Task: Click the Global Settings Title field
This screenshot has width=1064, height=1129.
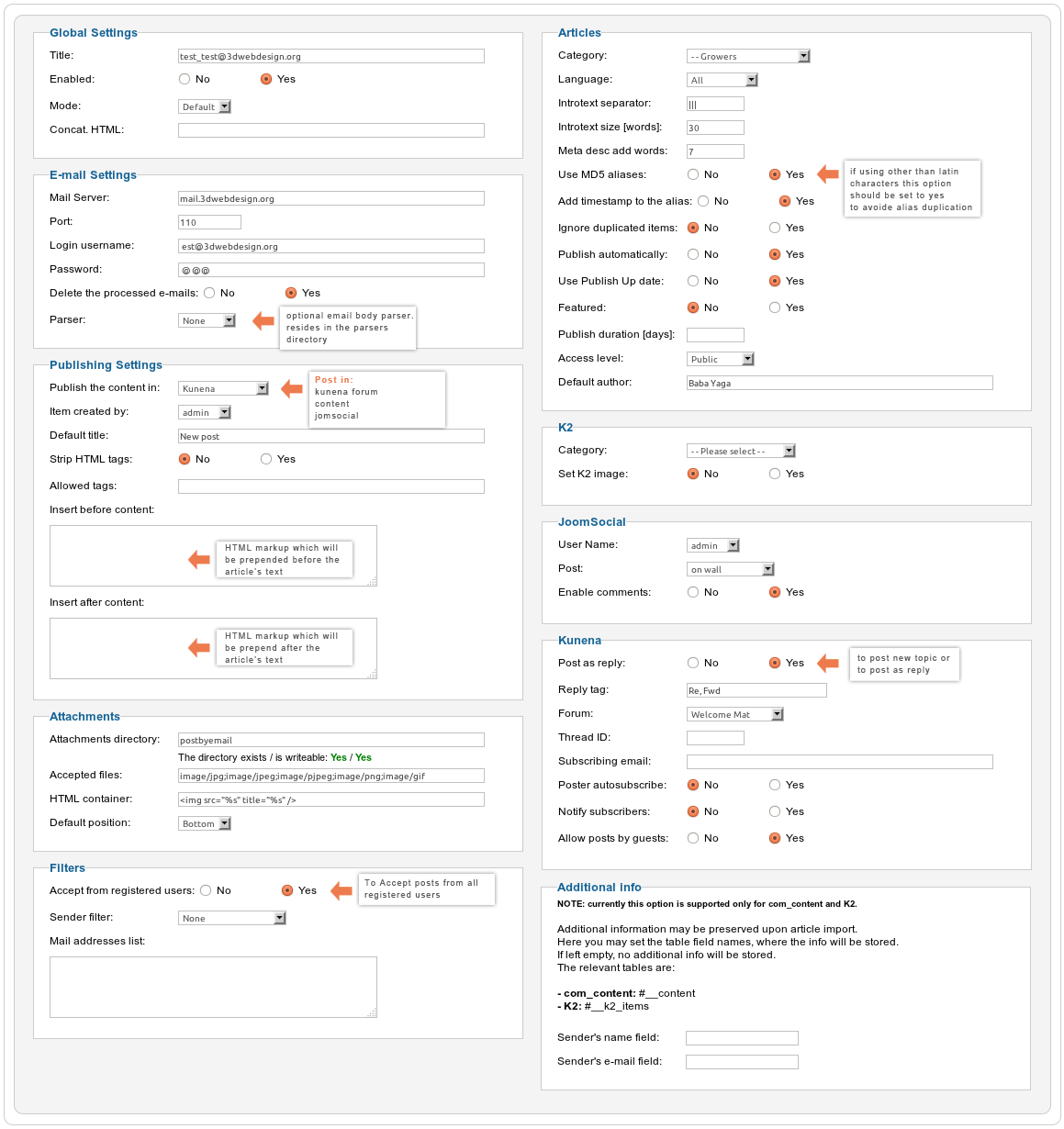Action: coord(331,56)
